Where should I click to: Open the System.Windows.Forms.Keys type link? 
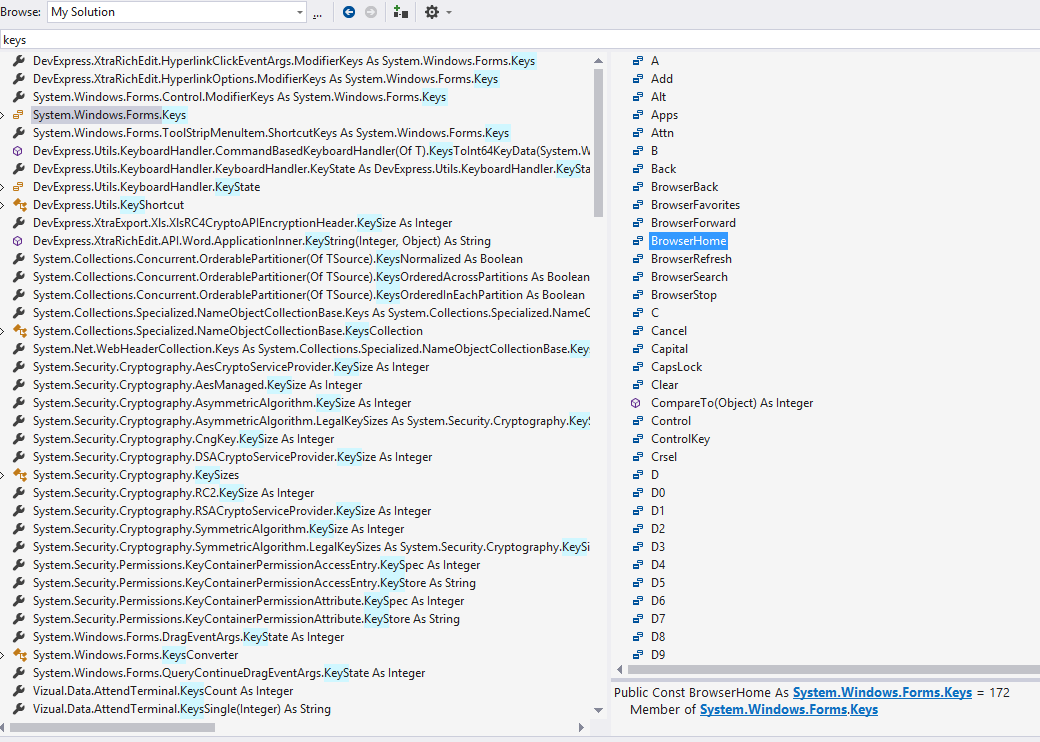pos(882,692)
